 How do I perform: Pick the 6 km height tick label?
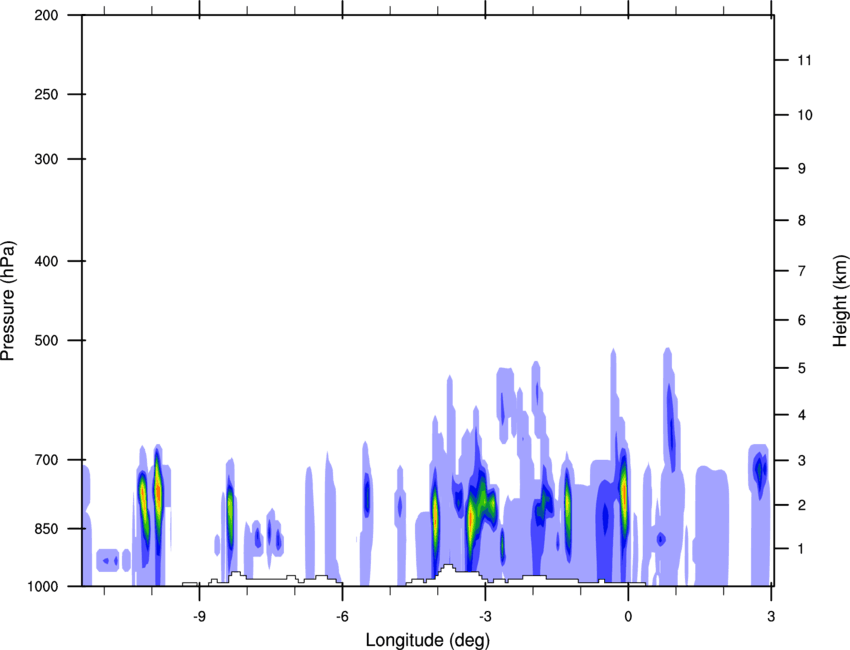(x=802, y=320)
